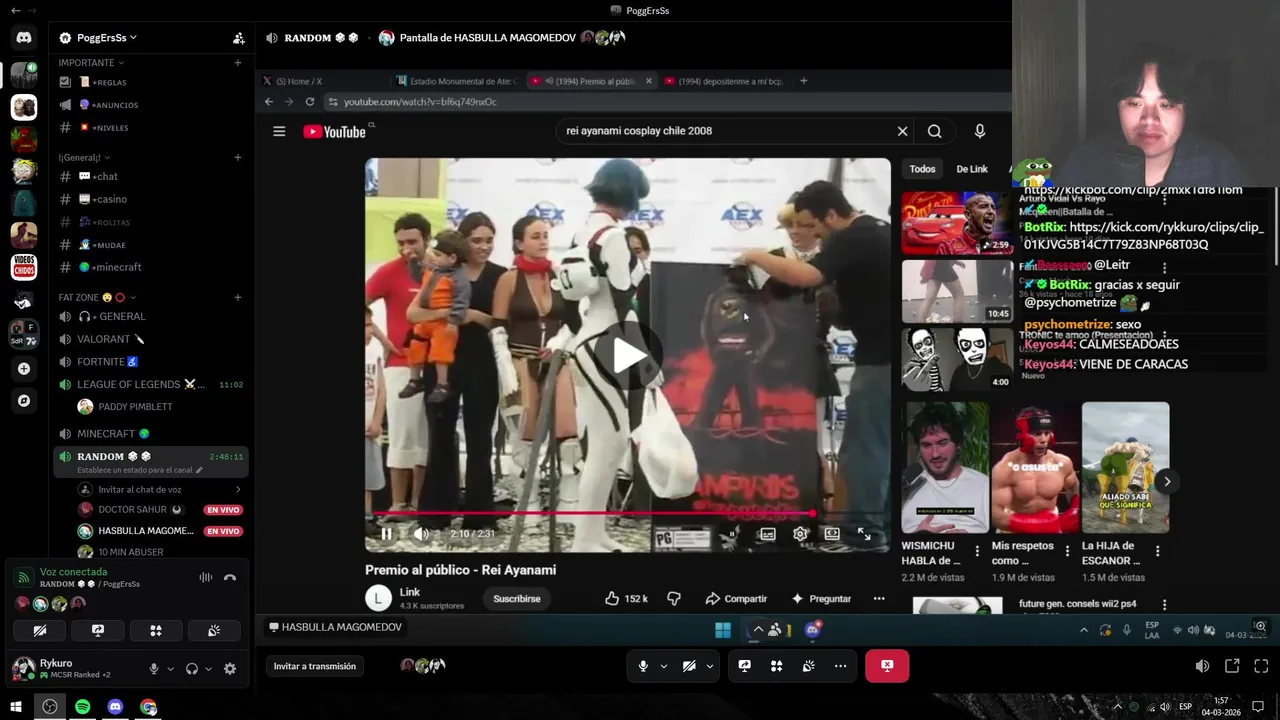This screenshot has height=720, width=1280.
Task: Click the add a server plus icon
Action: (x=24, y=368)
